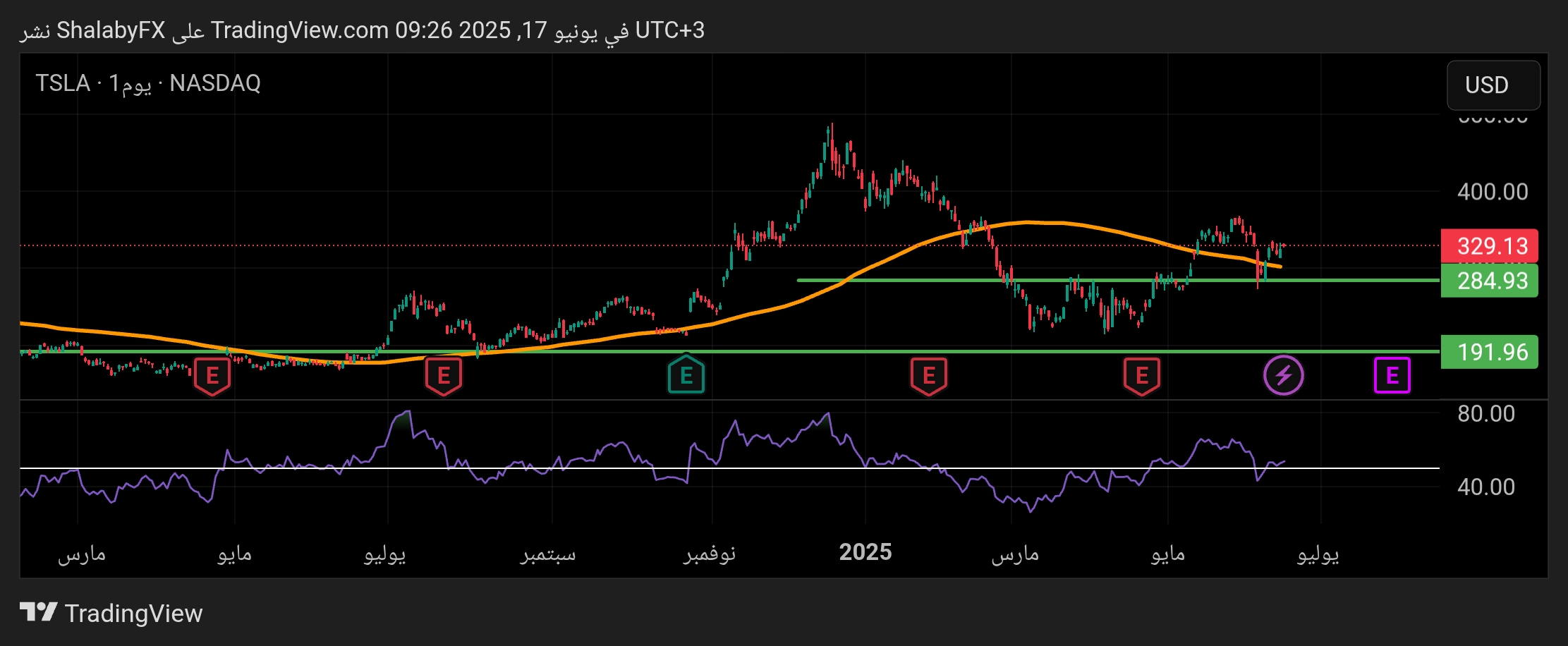Click the سبتمبر label on time axis
This screenshot has height=646, width=1568.
tap(549, 554)
